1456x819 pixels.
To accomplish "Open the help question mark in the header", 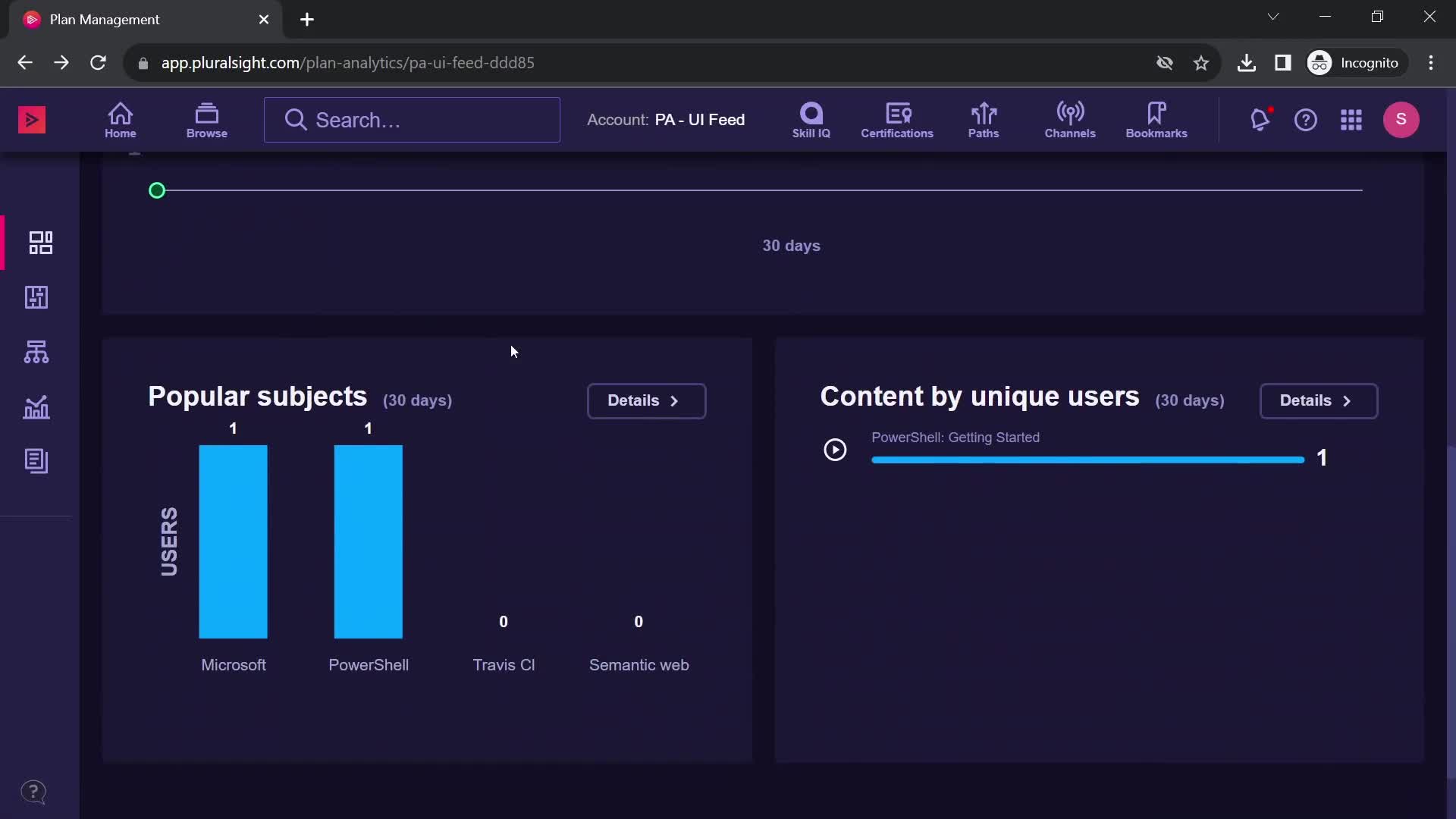I will (1305, 120).
